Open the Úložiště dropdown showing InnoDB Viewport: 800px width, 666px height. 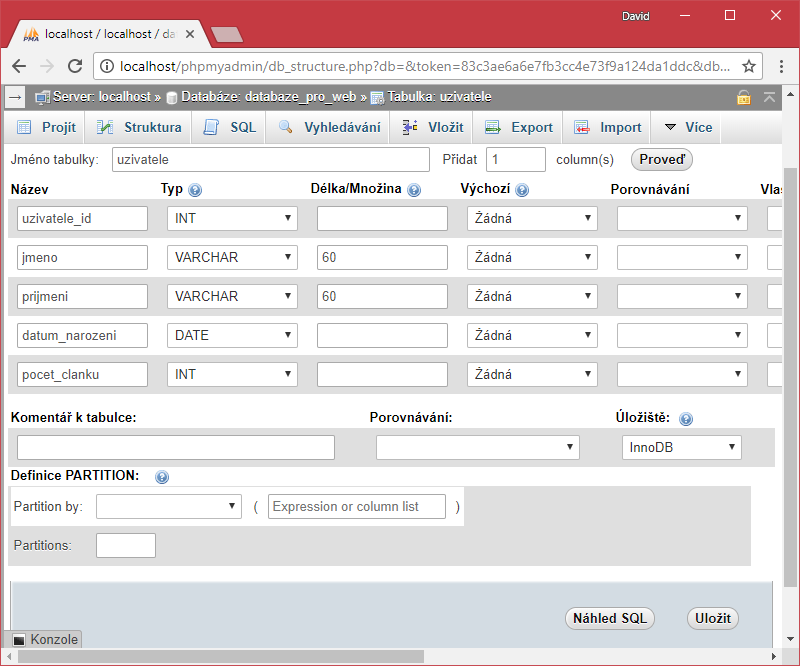(681, 447)
